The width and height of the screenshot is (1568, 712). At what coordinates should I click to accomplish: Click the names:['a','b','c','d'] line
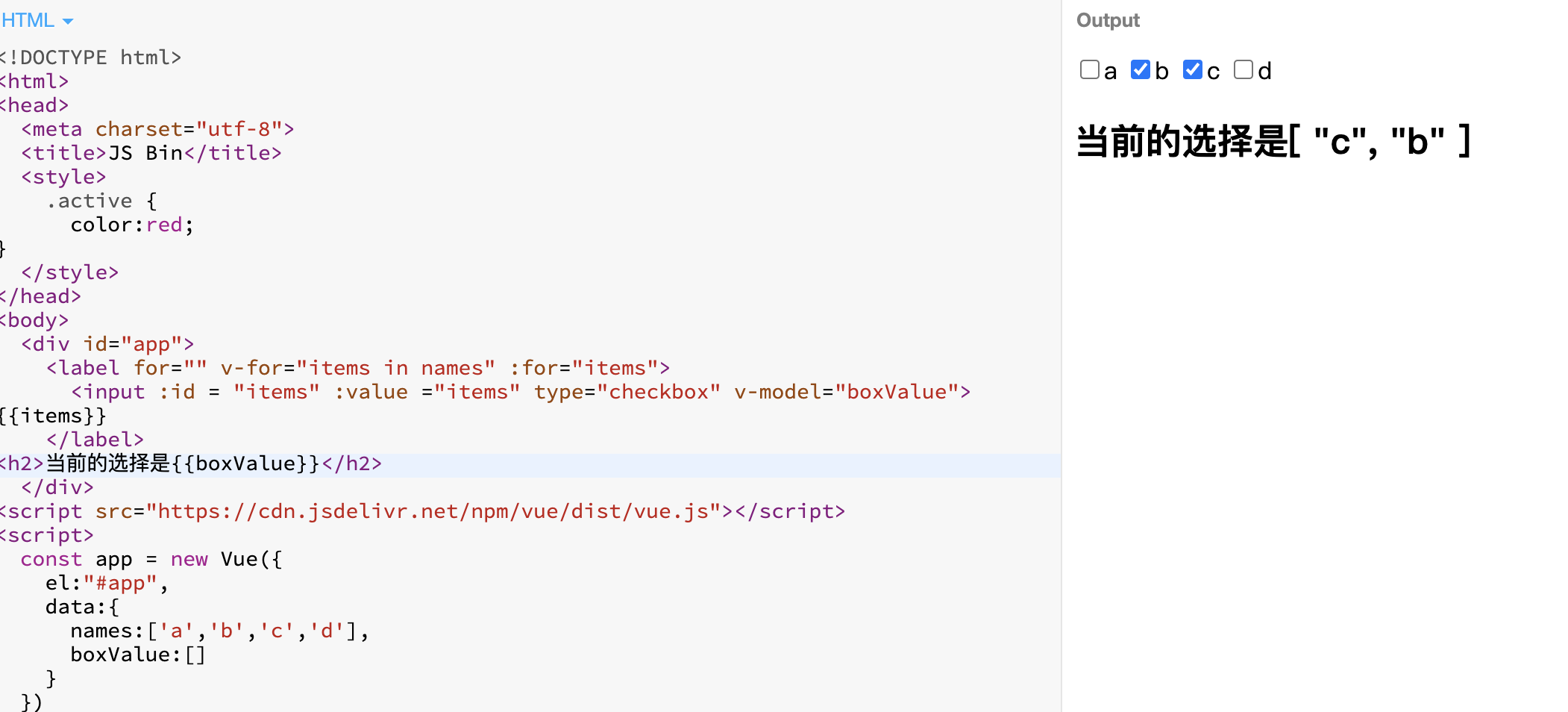pyautogui.click(x=220, y=631)
